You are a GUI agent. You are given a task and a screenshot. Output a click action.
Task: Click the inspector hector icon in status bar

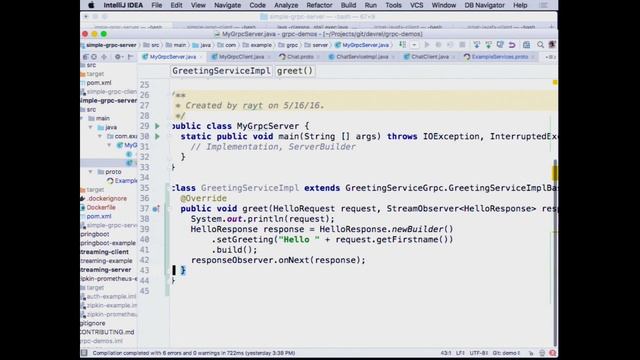542,353
